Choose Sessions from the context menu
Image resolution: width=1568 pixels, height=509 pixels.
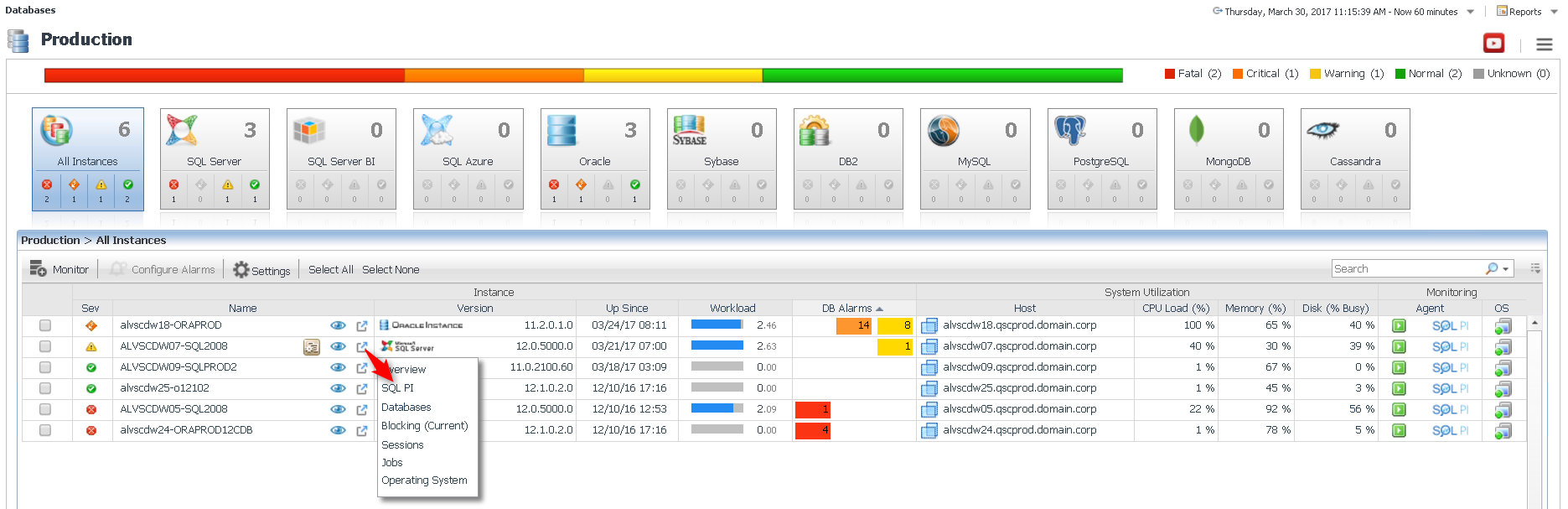pyautogui.click(x=402, y=445)
